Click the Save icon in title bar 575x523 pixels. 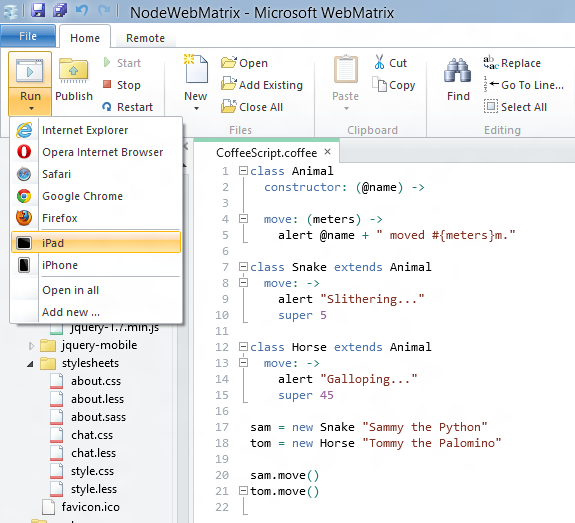click(38, 10)
